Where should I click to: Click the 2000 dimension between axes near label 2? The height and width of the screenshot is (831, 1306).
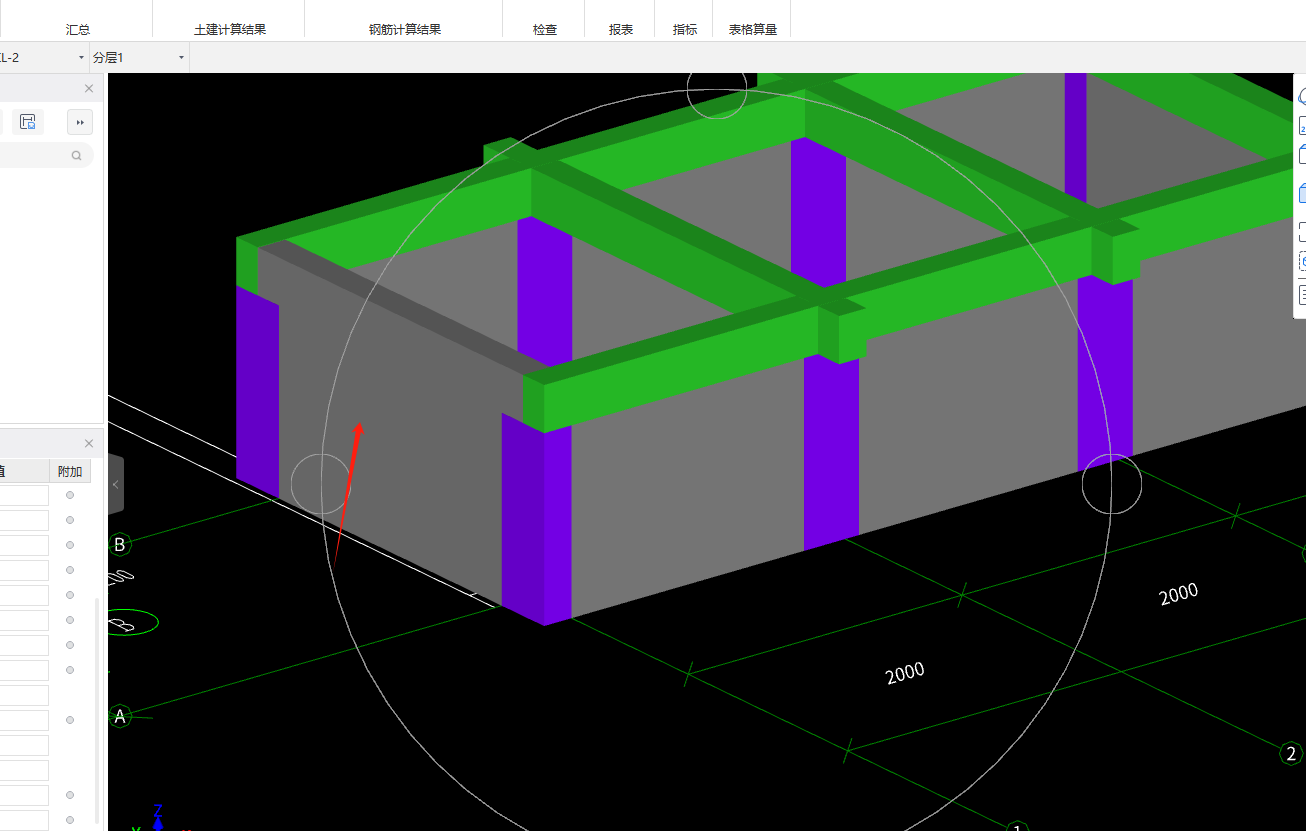click(x=1178, y=594)
